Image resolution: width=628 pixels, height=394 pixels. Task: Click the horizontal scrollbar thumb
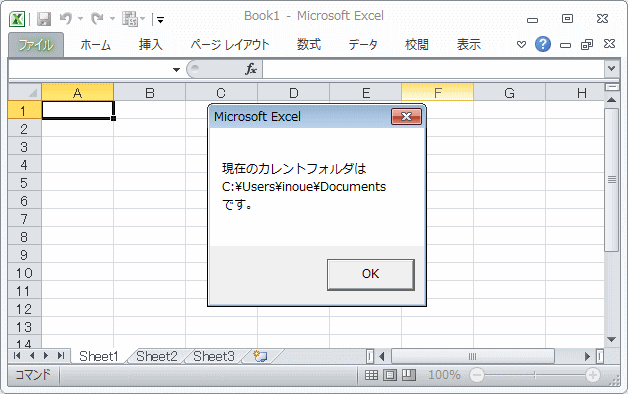click(x=473, y=356)
